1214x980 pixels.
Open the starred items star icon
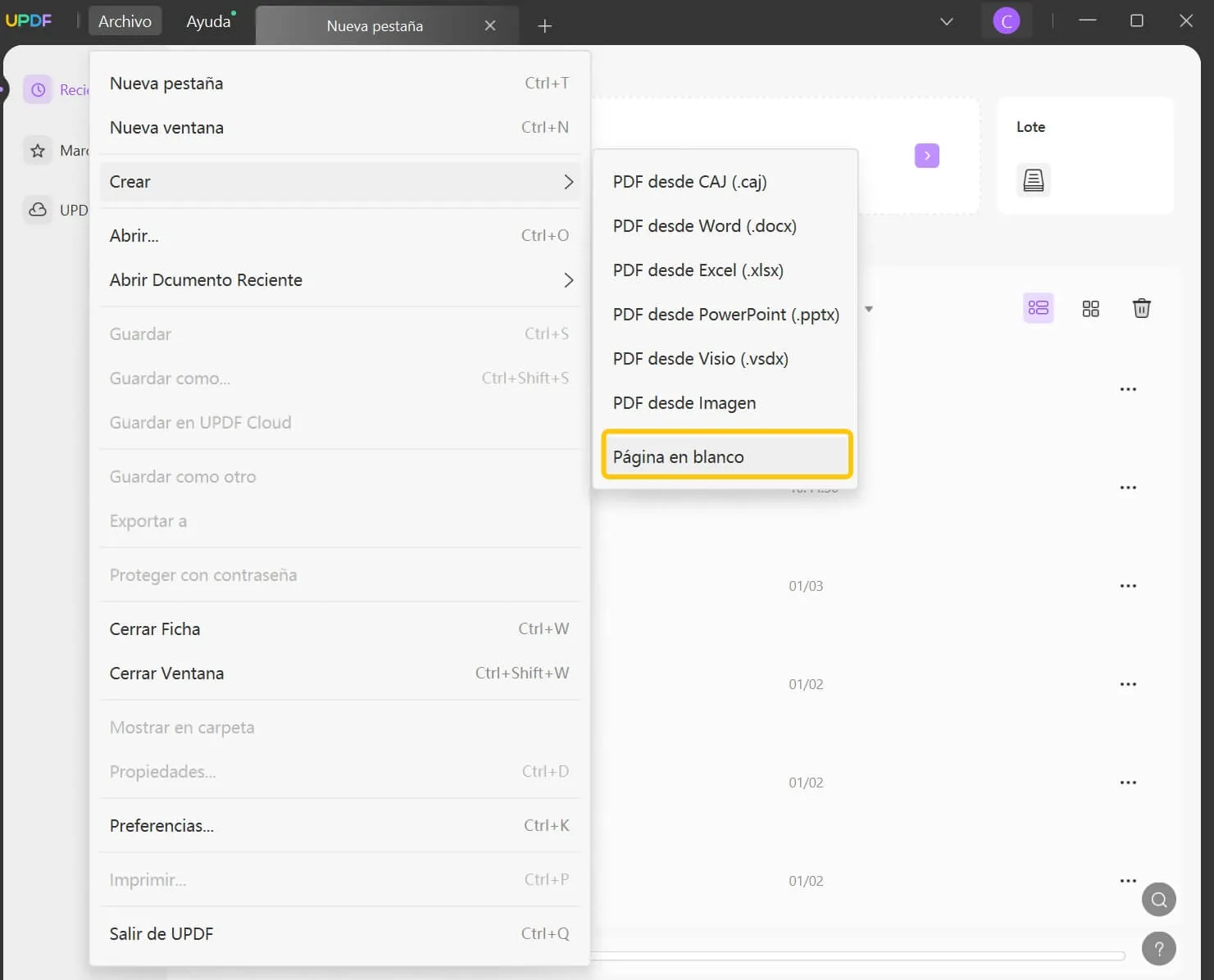pos(38,150)
